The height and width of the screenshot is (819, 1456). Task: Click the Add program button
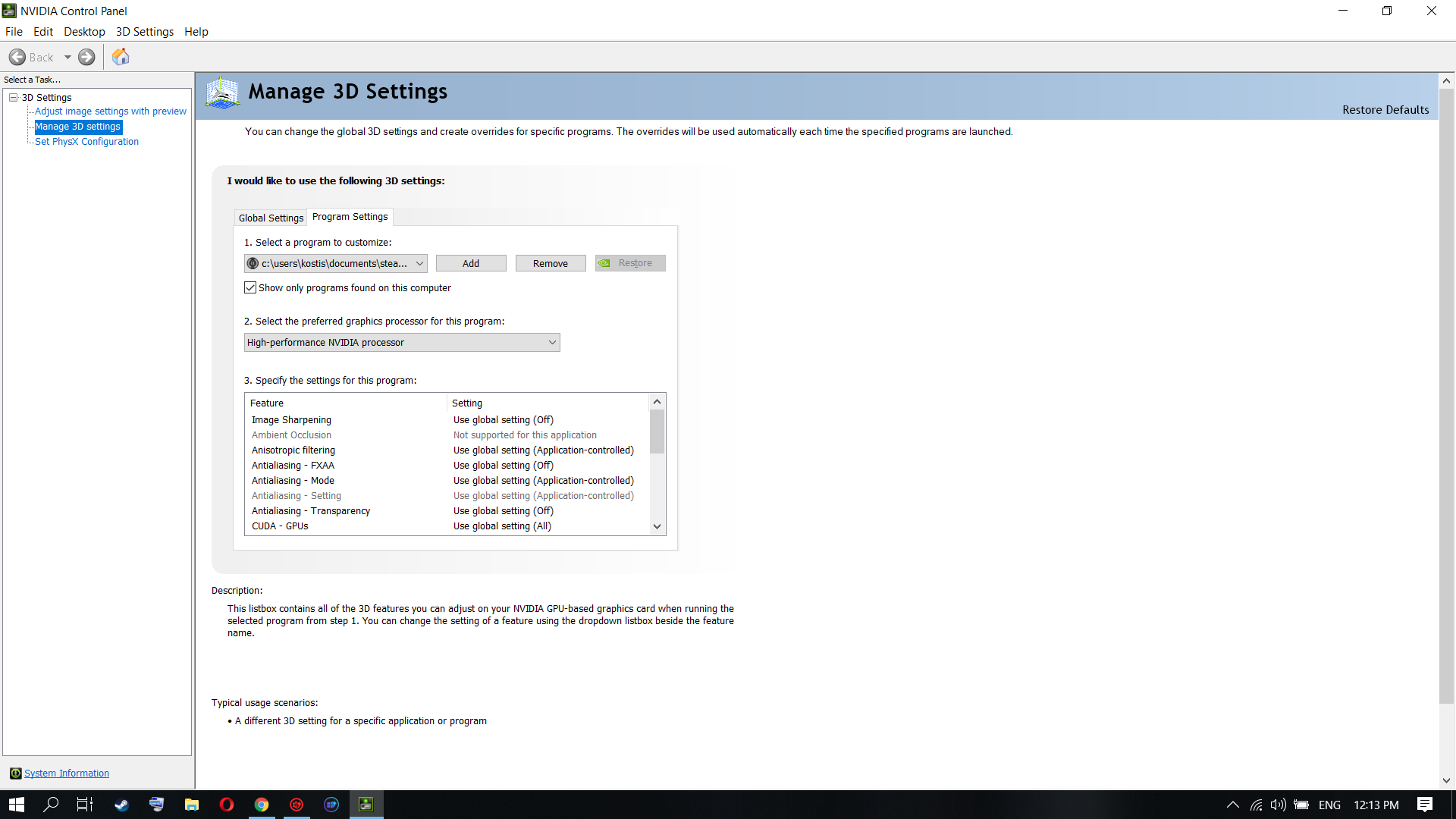click(x=471, y=263)
